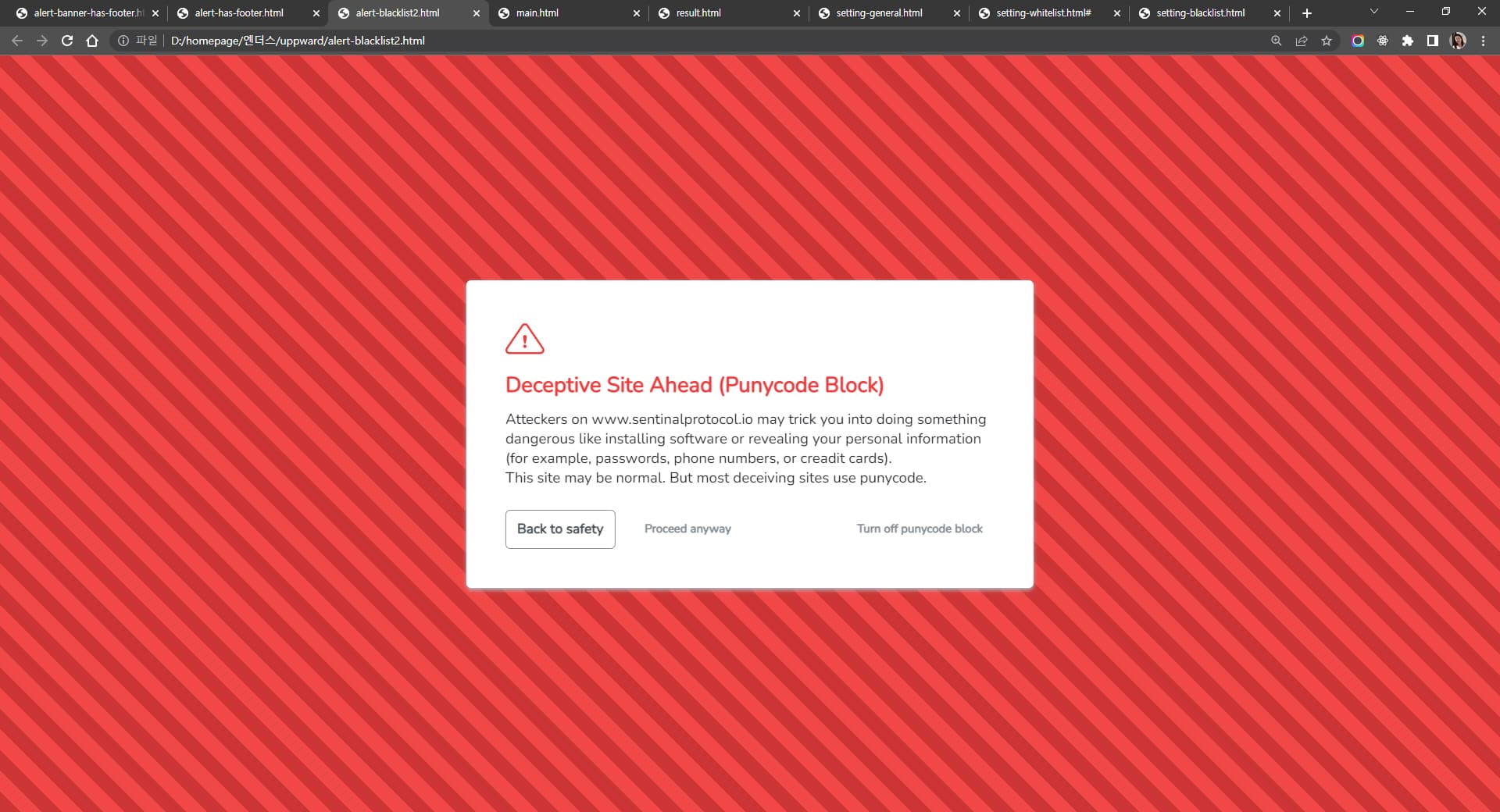Image resolution: width=1500 pixels, height=812 pixels.
Task: Open the colorful circle extension icon
Action: [1358, 41]
